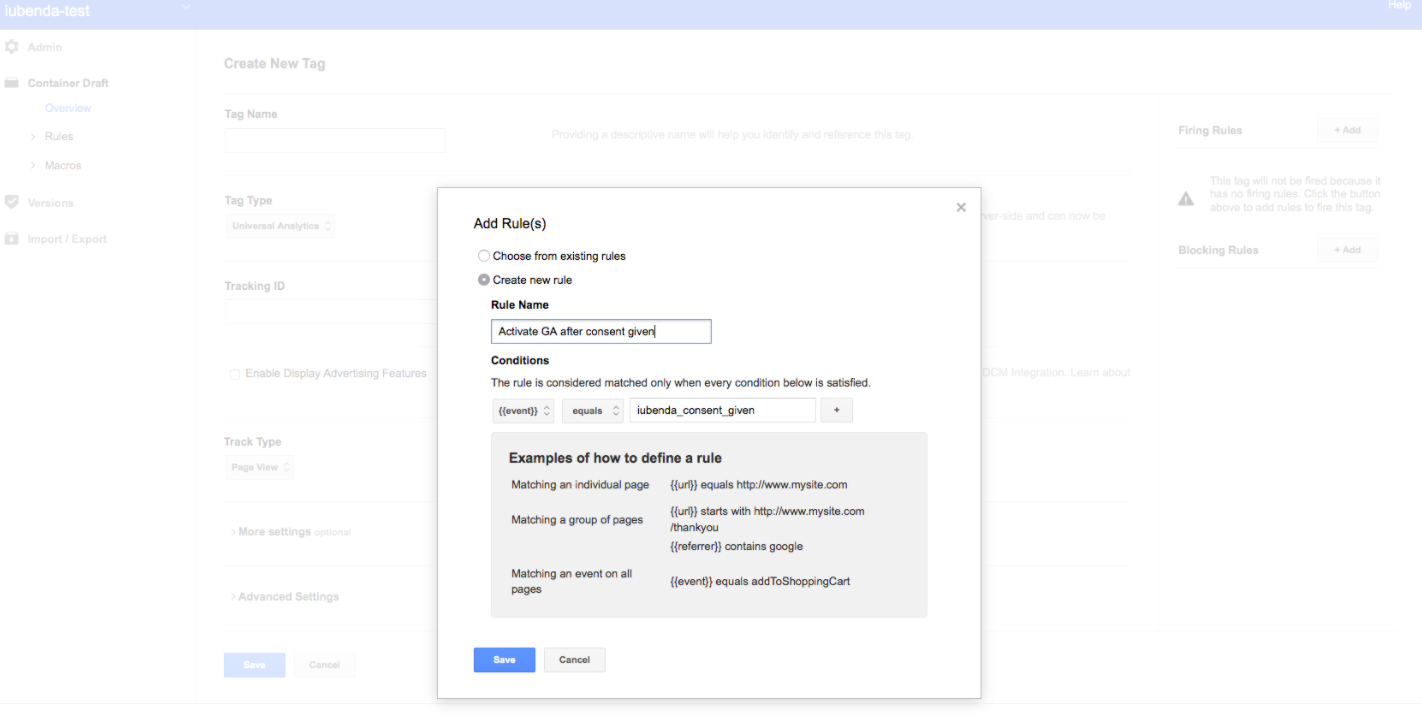1422x719 pixels.
Task: Close the Add Rule(s) dialog
Action: (961, 207)
